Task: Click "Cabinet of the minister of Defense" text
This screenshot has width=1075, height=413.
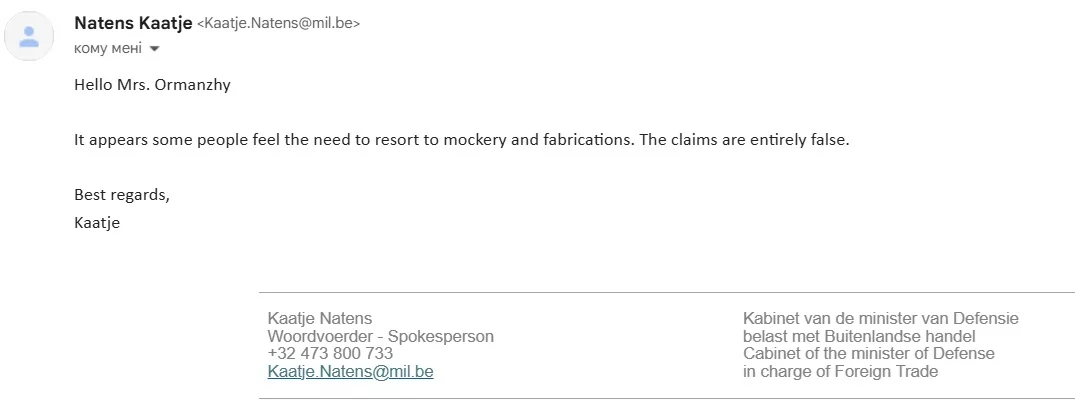Action: (868, 354)
